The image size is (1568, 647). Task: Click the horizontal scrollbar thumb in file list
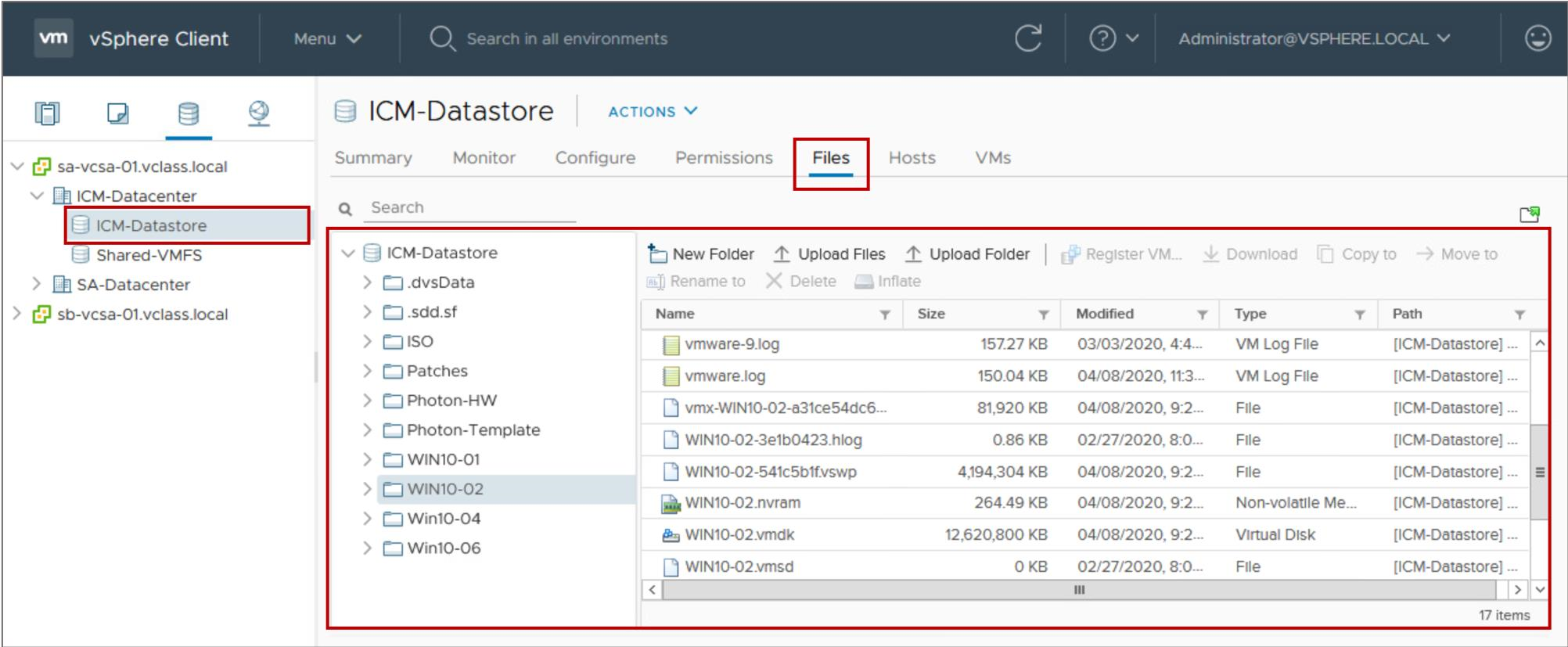pyautogui.click(x=1079, y=590)
